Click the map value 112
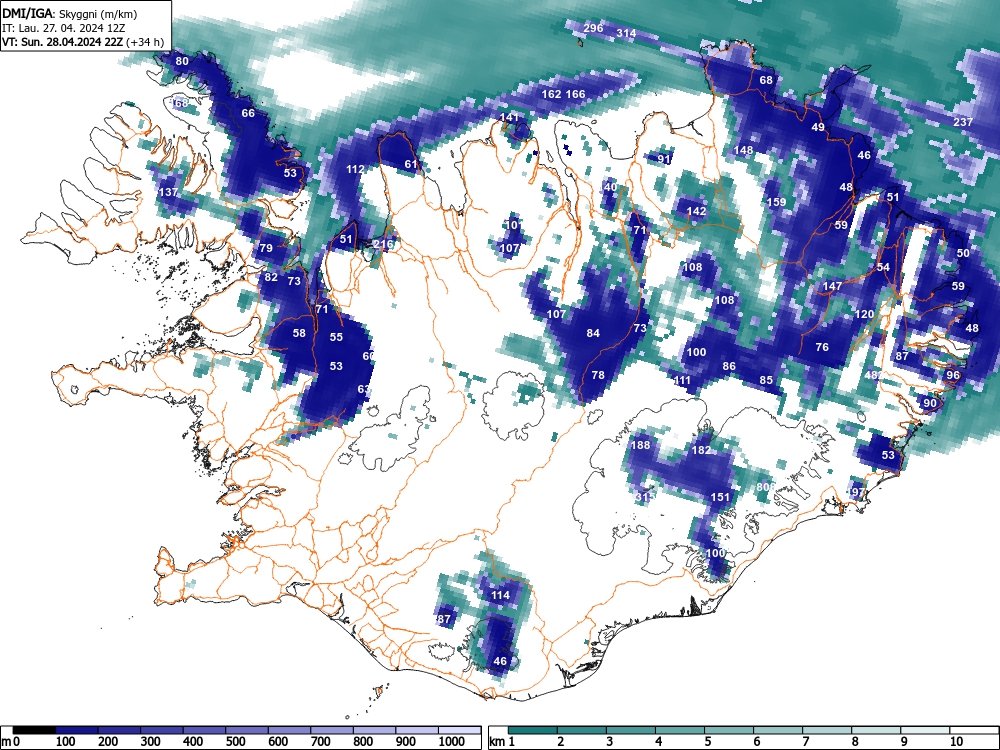Viewport: 1000px width, 750px height. tap(355, 169)
